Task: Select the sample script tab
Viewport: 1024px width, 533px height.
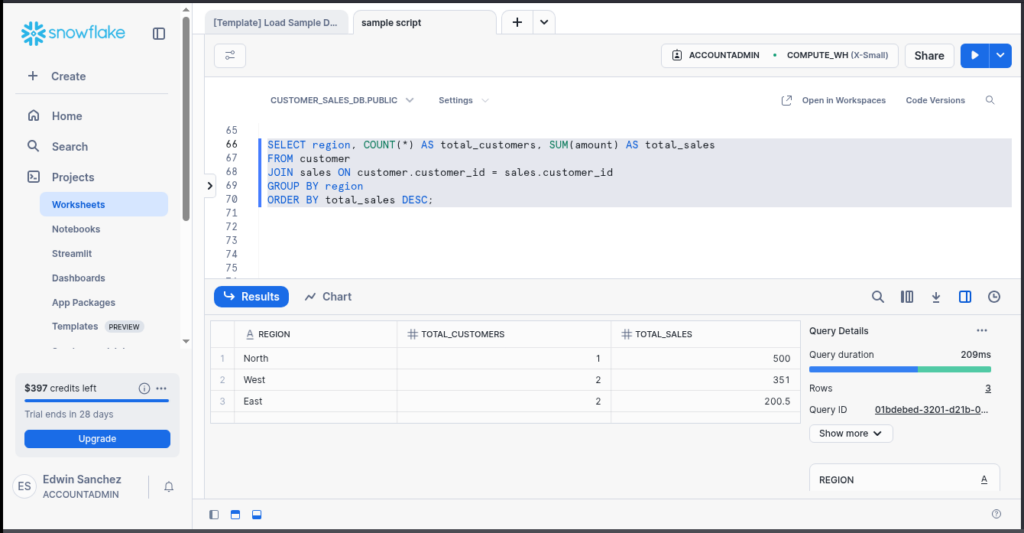Action: tap(424, 23)
